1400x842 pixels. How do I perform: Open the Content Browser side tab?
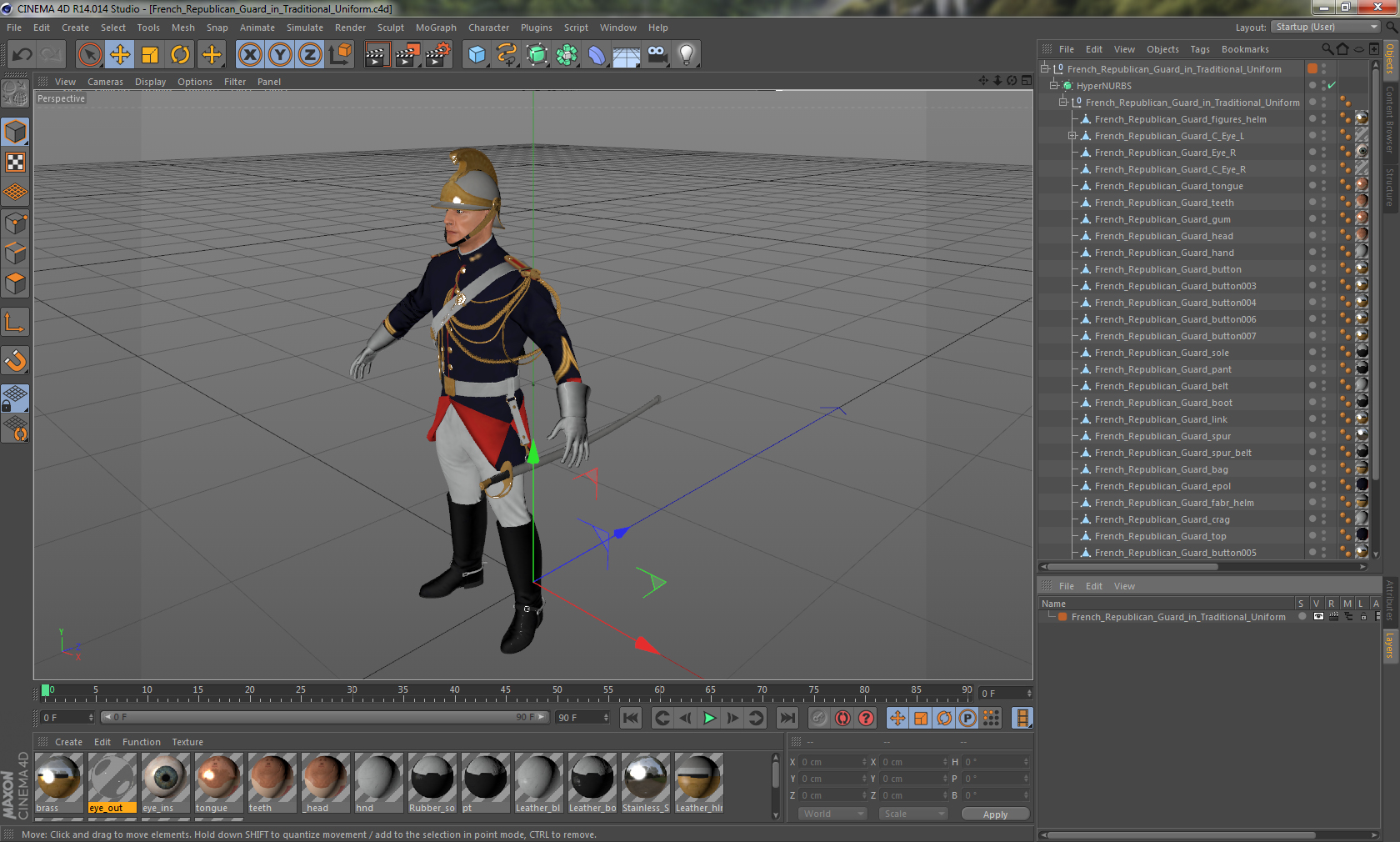[1390, 118]
